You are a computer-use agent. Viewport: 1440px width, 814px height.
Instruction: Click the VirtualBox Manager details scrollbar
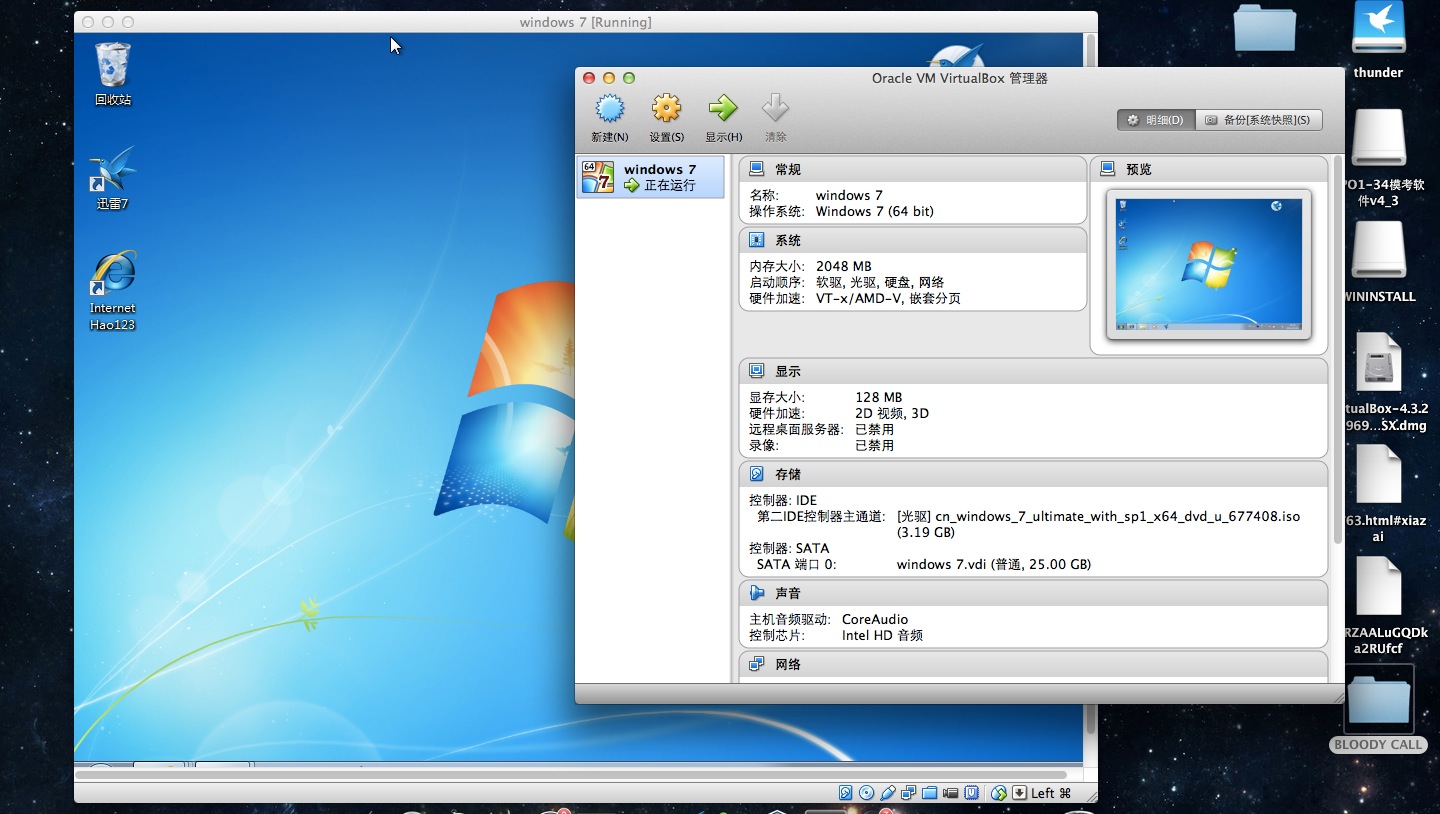[1337, 350]
